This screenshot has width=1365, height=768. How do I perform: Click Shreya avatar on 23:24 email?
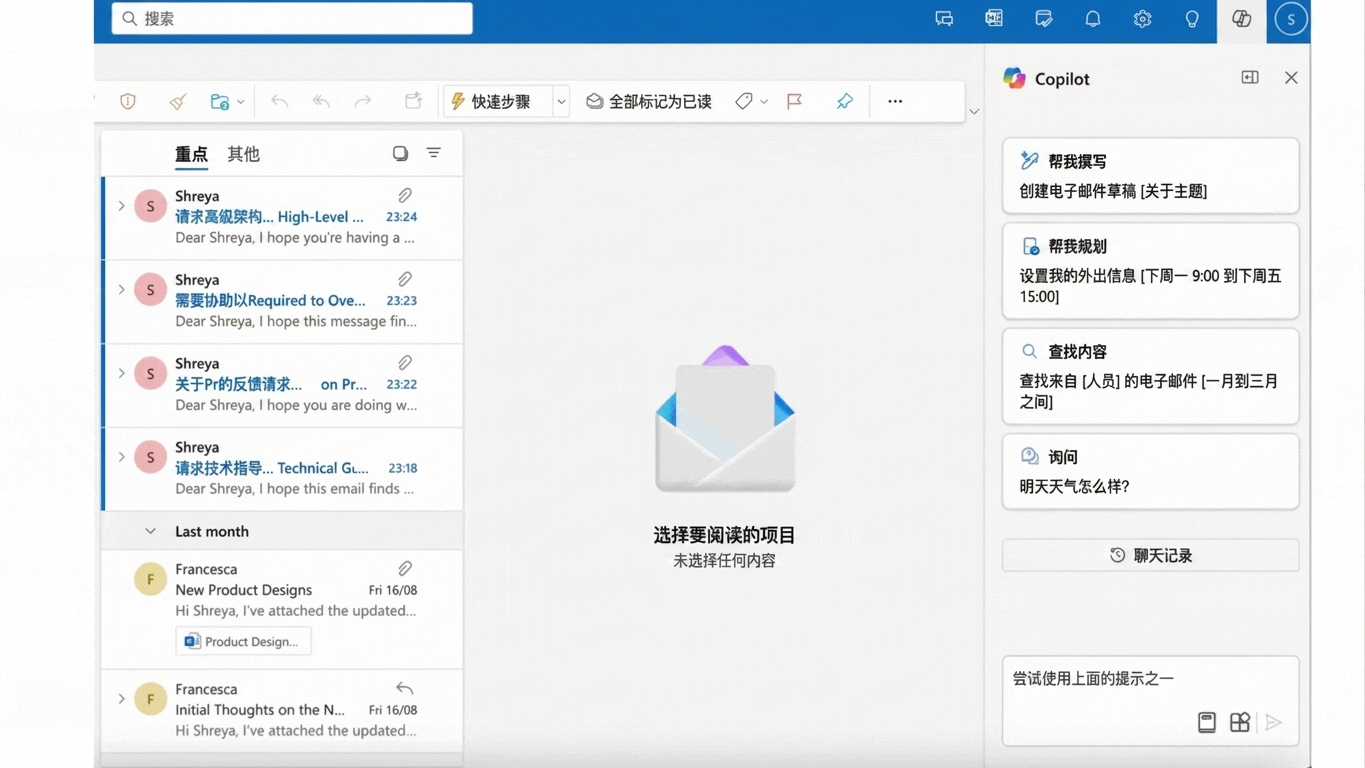(151, 206)
